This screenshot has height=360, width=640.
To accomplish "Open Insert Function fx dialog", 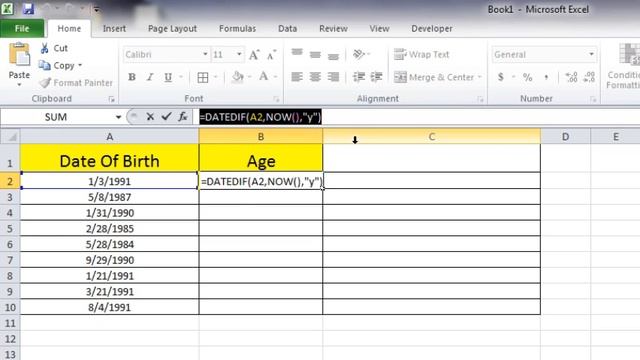I will (x=182, y=117).
